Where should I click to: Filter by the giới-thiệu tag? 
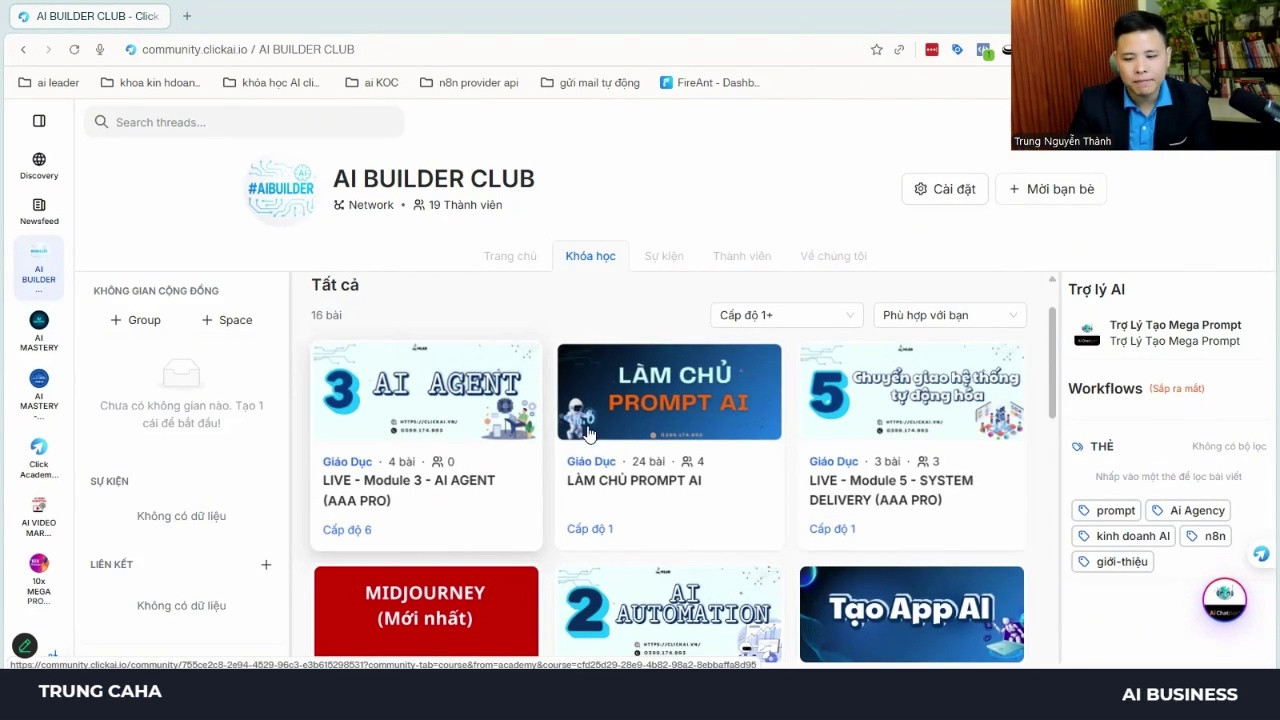(1112, 562)
